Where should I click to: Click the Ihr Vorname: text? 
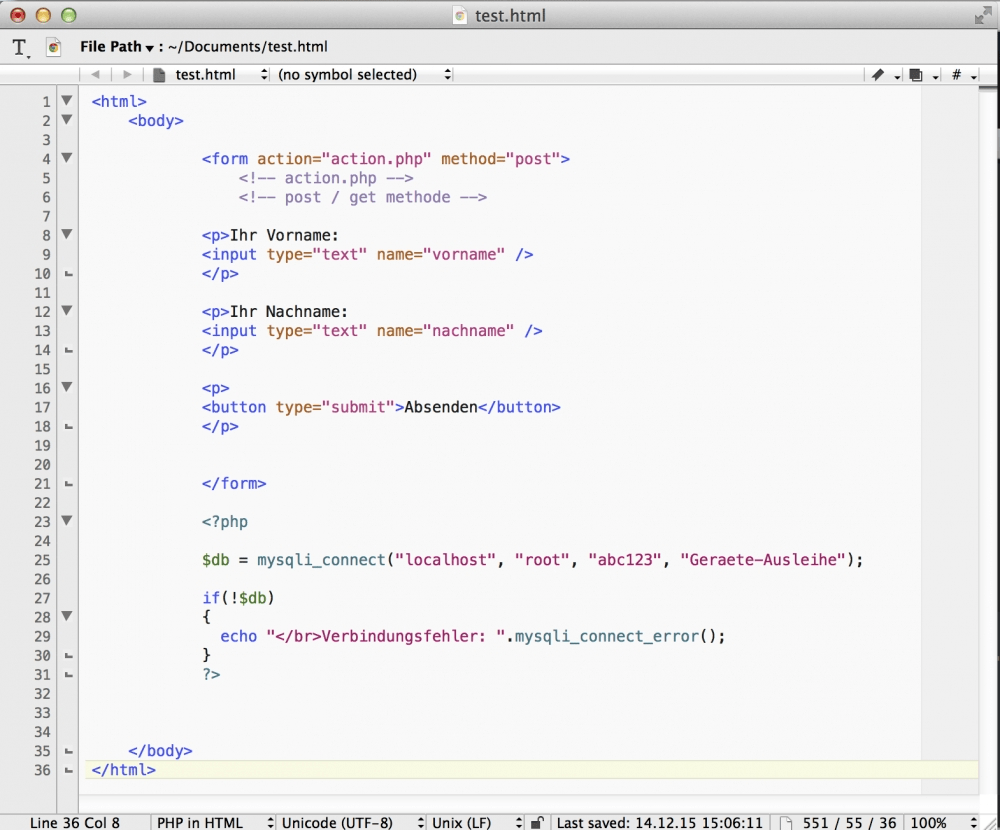coord(284,235)
